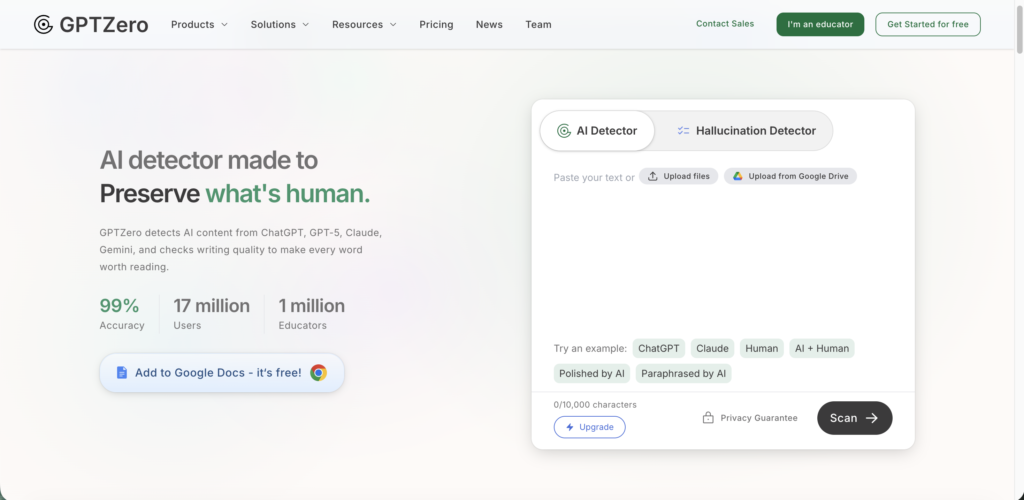The image size is (1024, 500).
Task: Switch to the Hallucination Detector tab
Action: coord(746,131)
